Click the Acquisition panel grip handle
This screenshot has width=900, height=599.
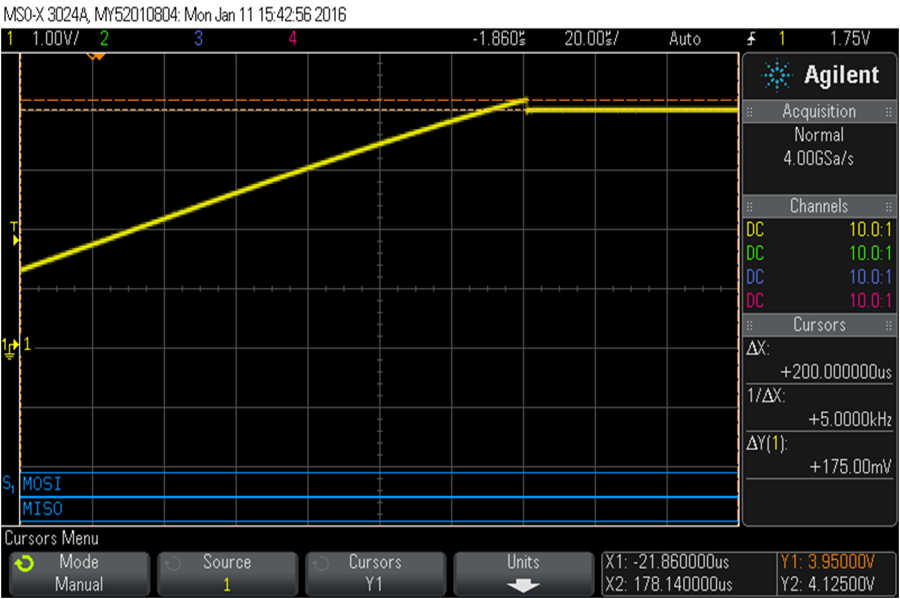750,112
